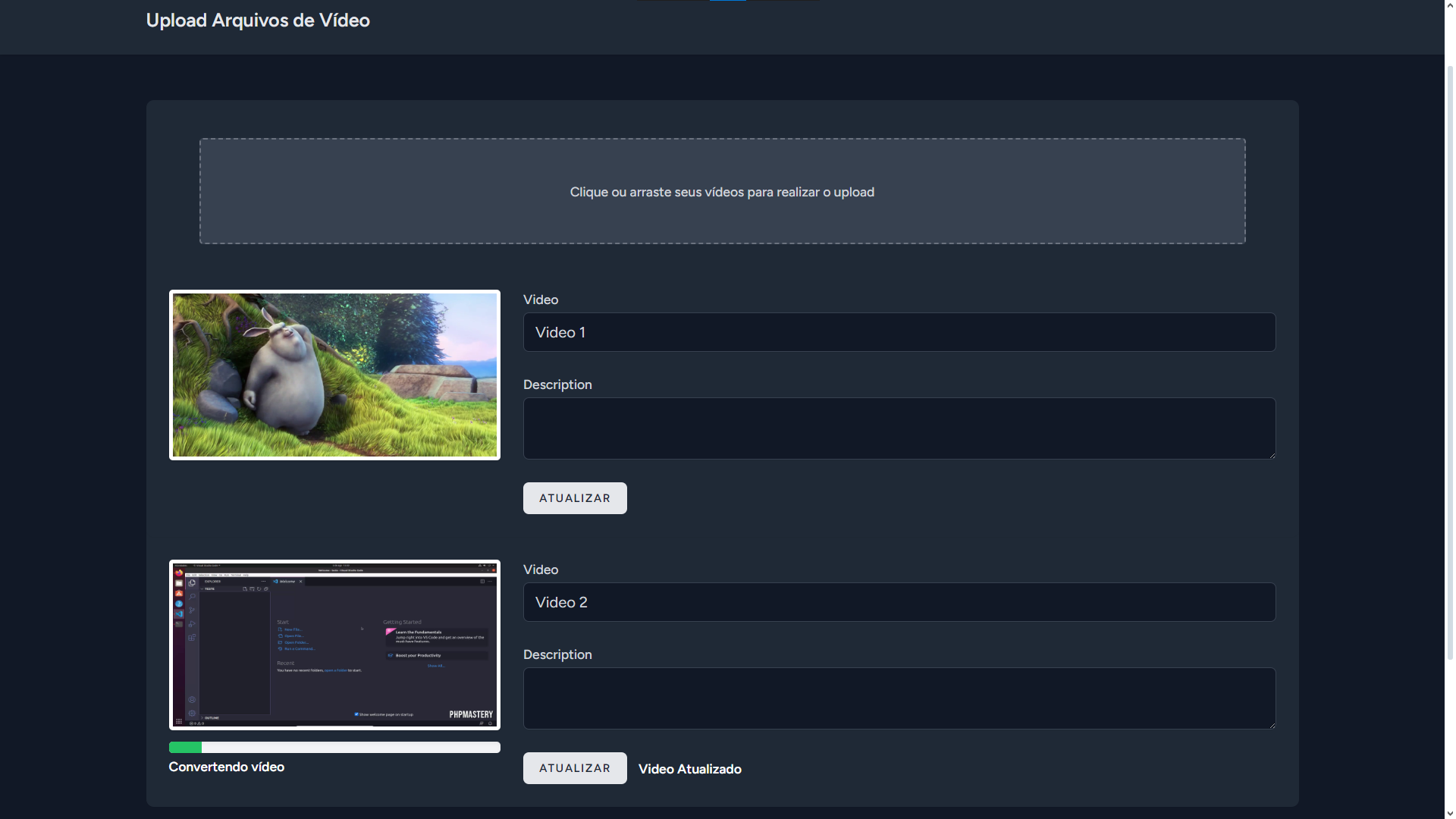1456x819 pixels.
Task: Click the 'Video' label above Video 2 field
Action: tap(540, 570)
